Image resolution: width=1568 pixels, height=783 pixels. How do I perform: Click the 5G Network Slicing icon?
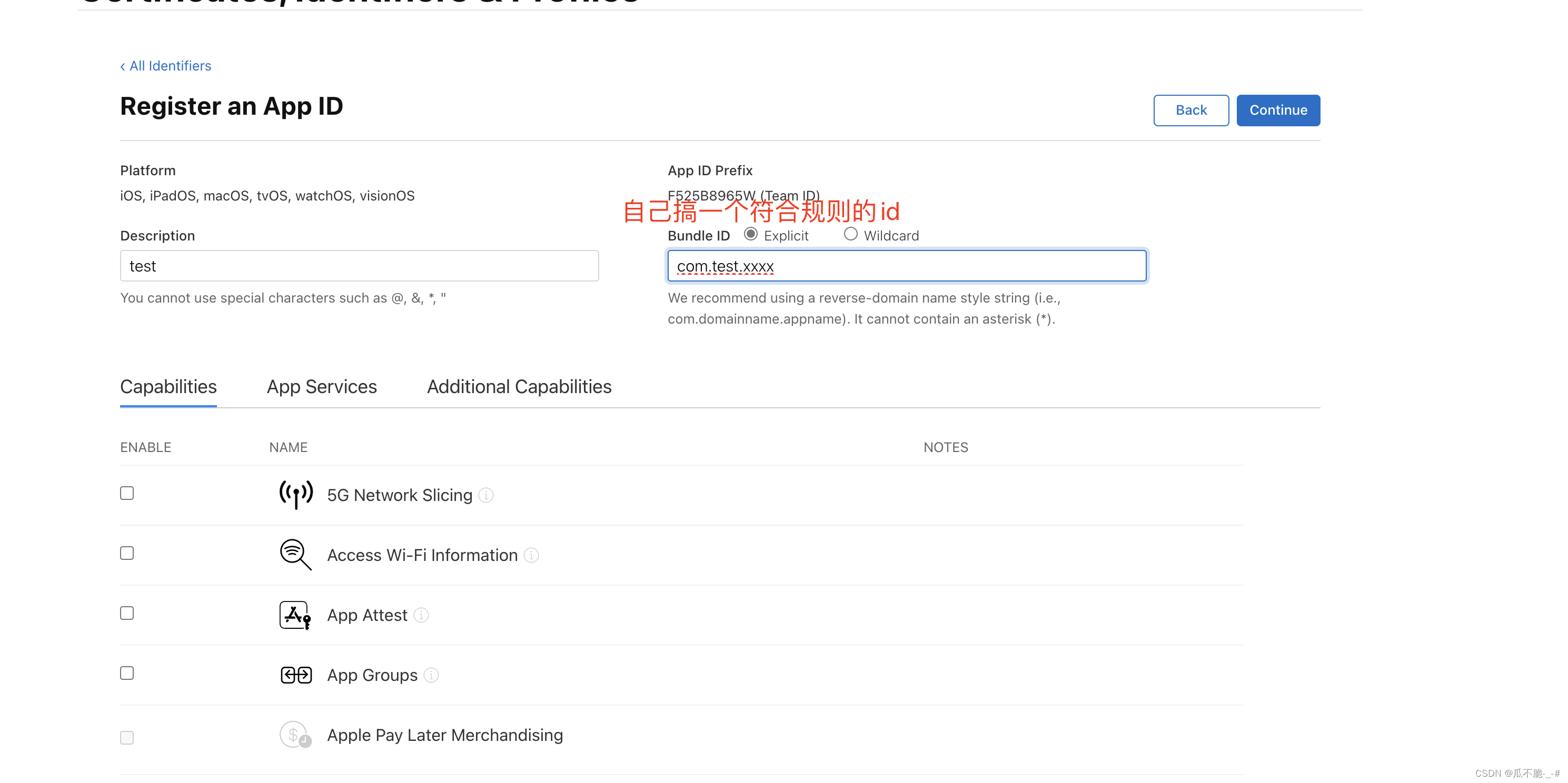[296, 495]
